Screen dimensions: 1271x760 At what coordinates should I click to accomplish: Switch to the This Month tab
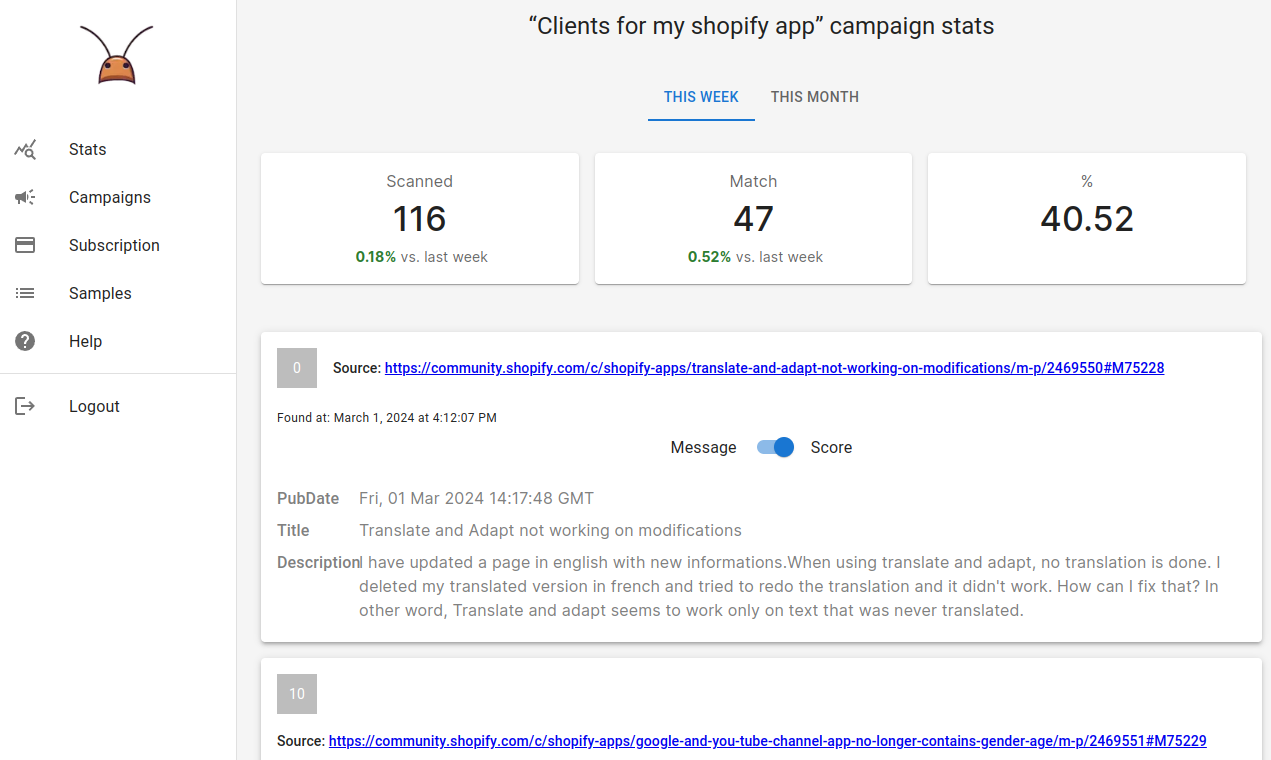(814, 97)
